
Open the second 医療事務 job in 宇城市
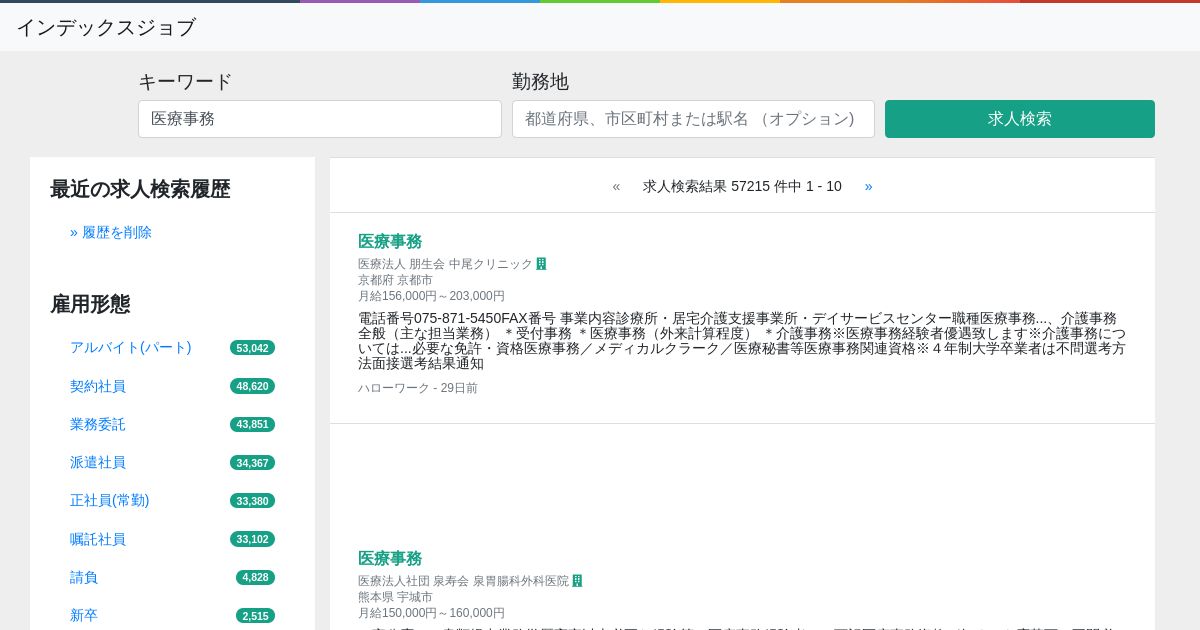click(x=390, y=558)
